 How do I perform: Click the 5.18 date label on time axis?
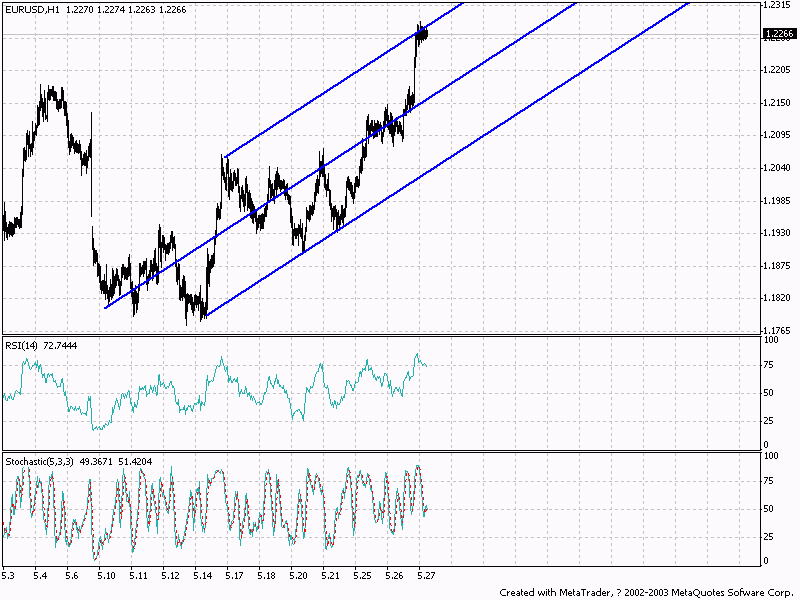click(x=266, y=576)
